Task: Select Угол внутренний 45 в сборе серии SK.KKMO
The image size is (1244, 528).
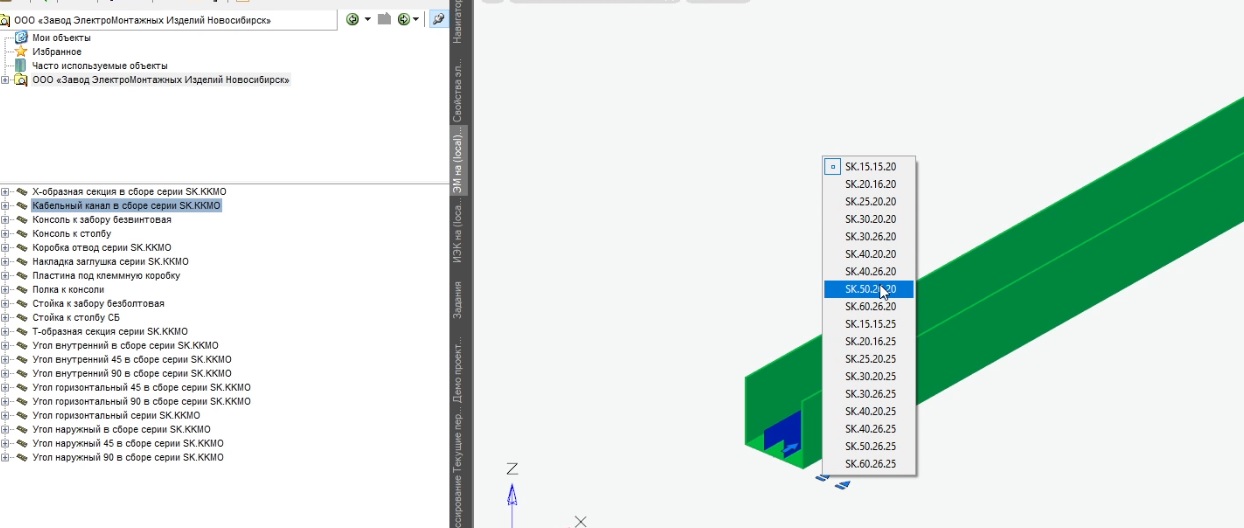Action: click(x=132, y=359)
